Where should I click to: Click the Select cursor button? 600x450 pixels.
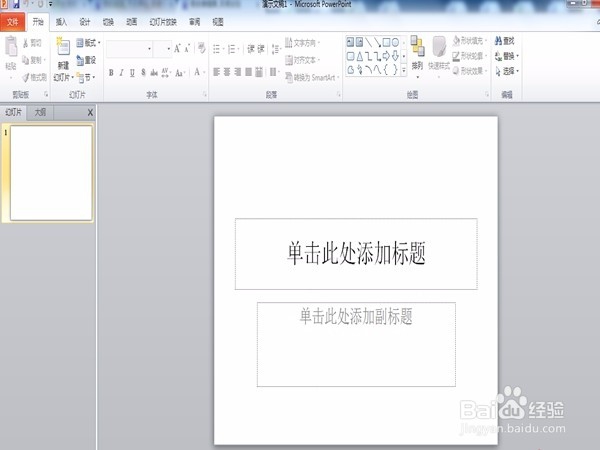(x=507, y=71)
